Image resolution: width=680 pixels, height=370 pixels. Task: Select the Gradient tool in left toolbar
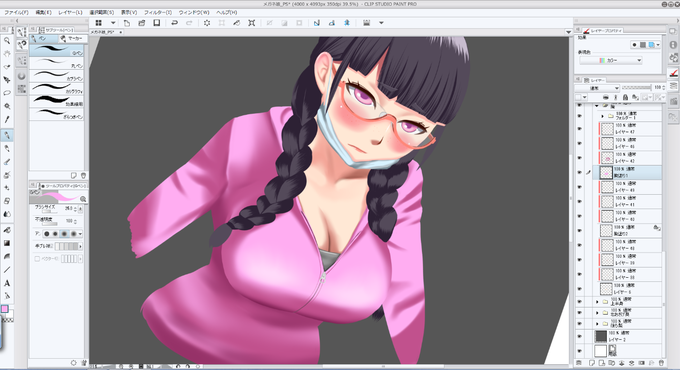[7, 243]
